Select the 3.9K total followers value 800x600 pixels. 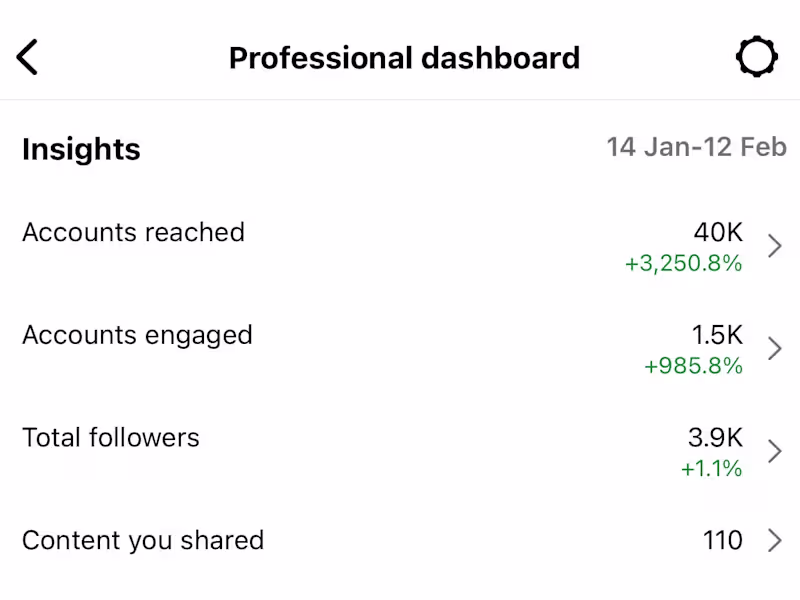pyautogui.click(x=715, y=438)
